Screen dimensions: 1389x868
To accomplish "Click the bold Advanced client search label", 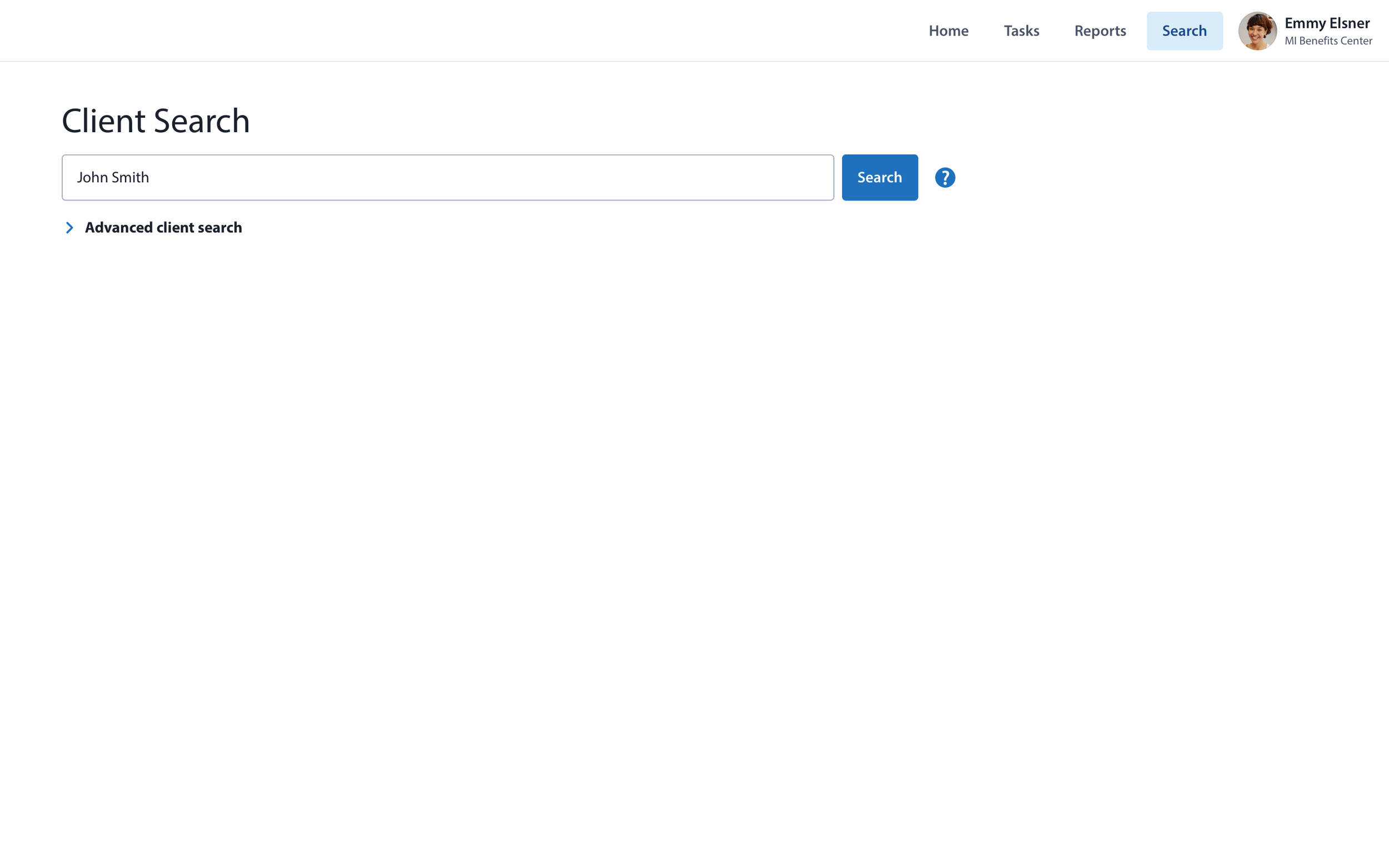I will click(x=163, y=228).
